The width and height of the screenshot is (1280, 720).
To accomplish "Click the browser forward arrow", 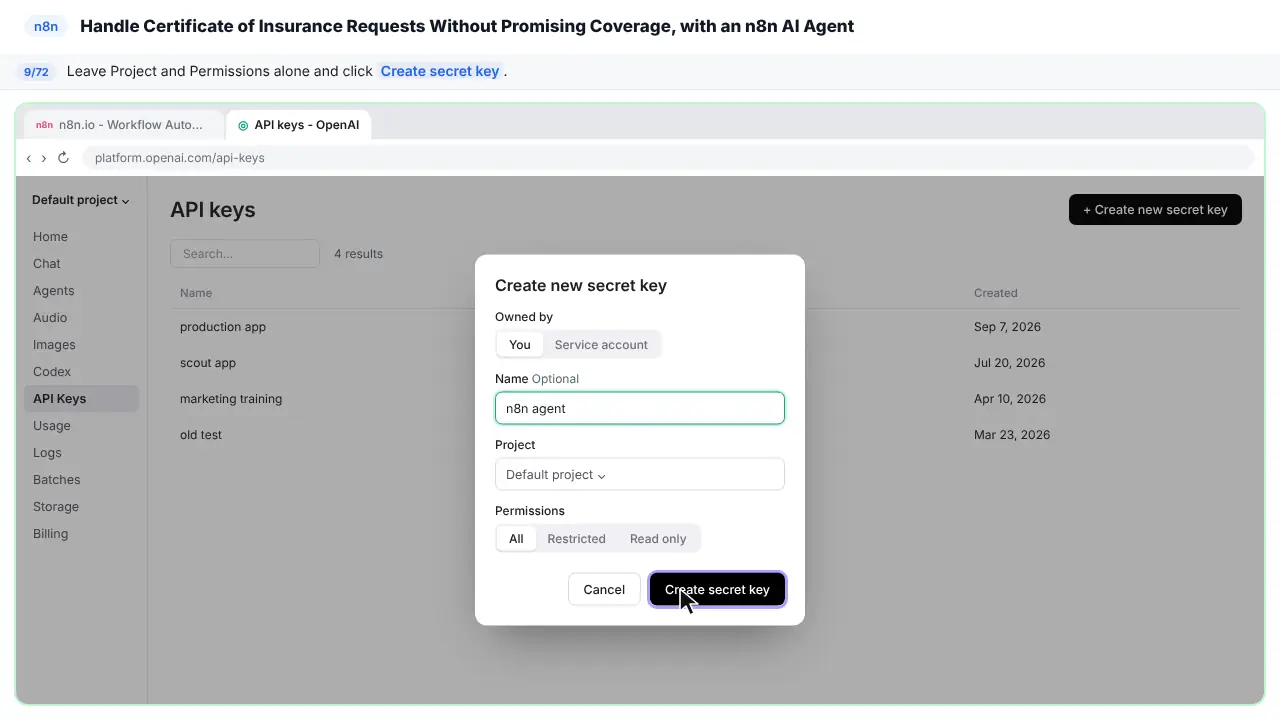I will coord(44,158).
